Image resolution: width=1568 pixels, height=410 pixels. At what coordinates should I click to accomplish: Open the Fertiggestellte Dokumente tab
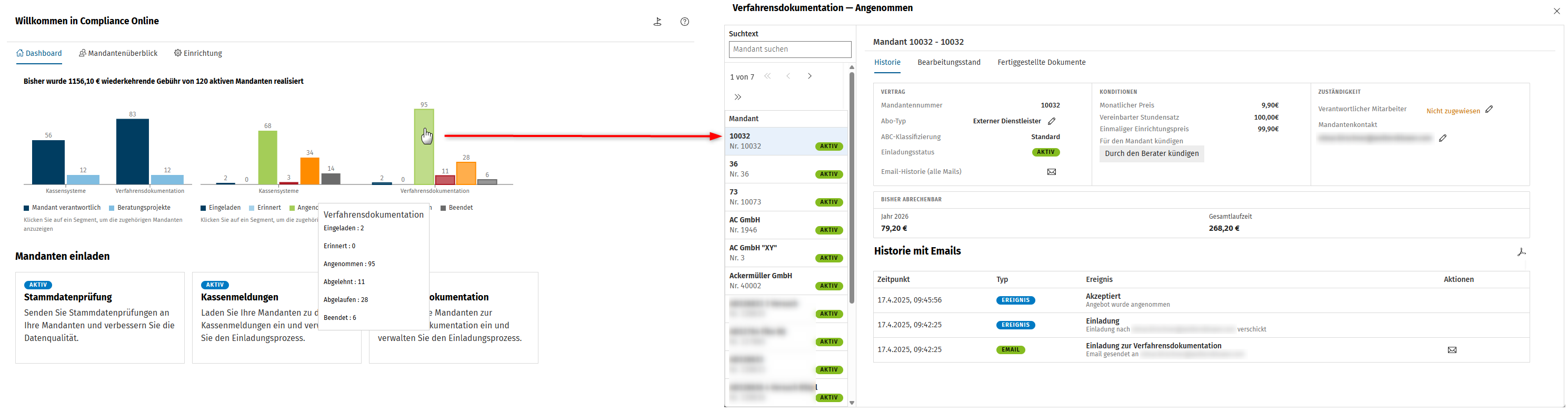point(1041,62)
